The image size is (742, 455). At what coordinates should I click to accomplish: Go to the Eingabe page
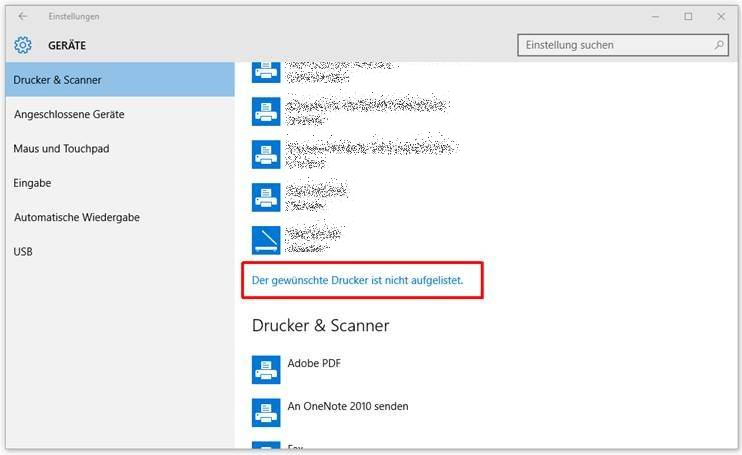tap(32, 183)
